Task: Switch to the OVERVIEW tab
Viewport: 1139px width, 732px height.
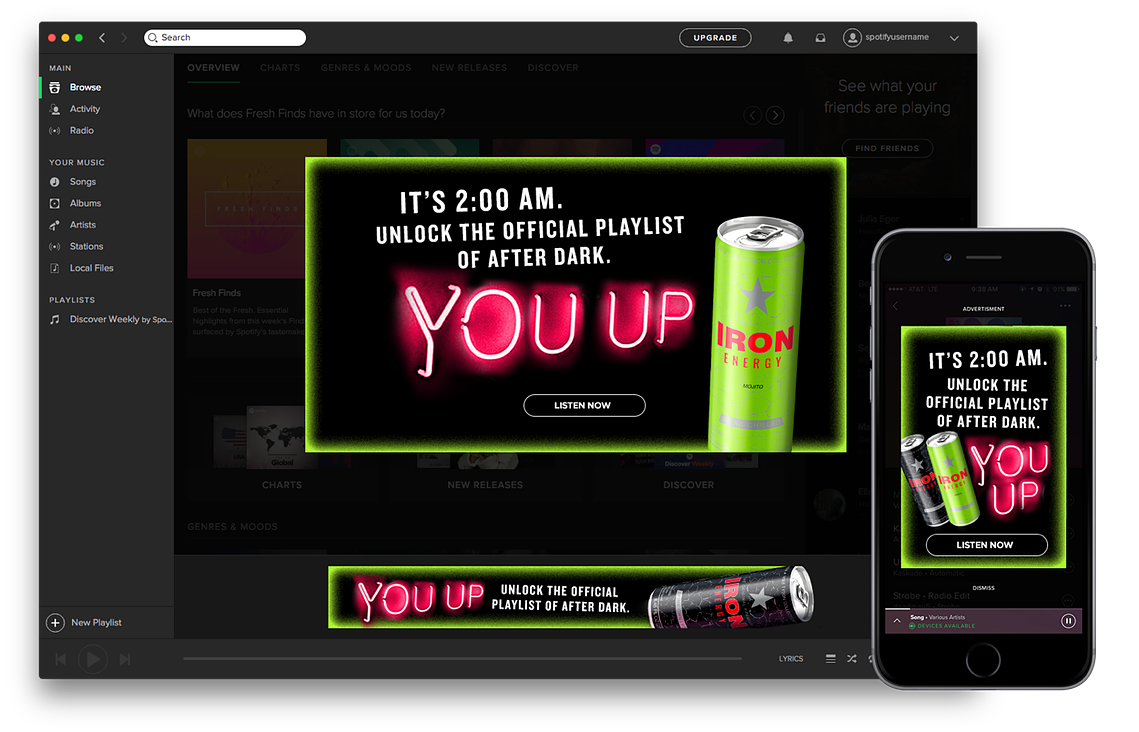Action: (x=214, y=68)
